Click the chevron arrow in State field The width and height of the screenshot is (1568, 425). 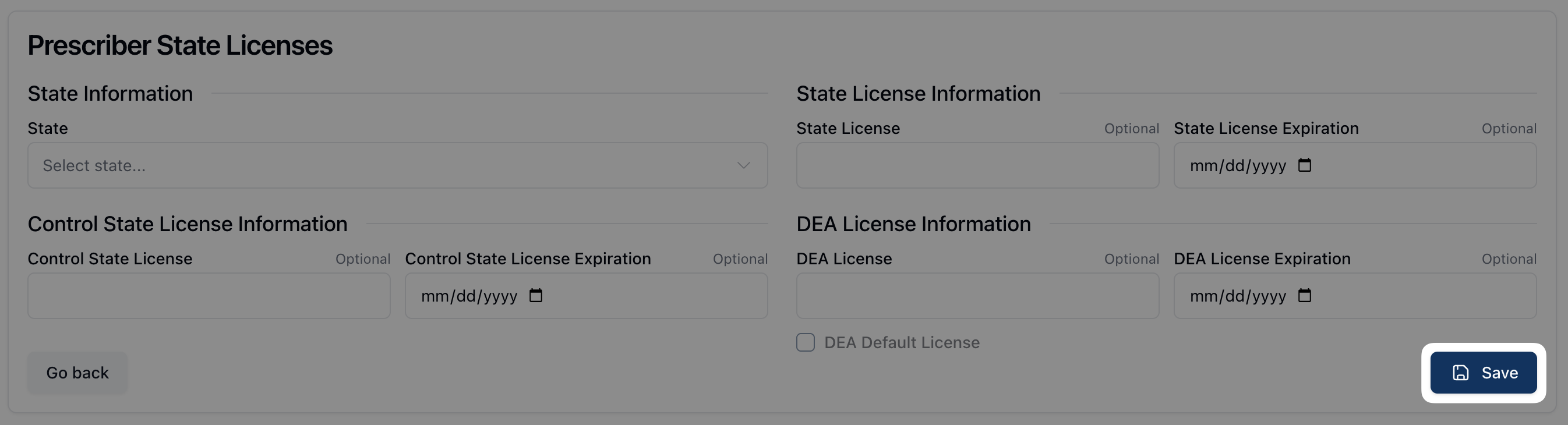click(x=743, y=165)
